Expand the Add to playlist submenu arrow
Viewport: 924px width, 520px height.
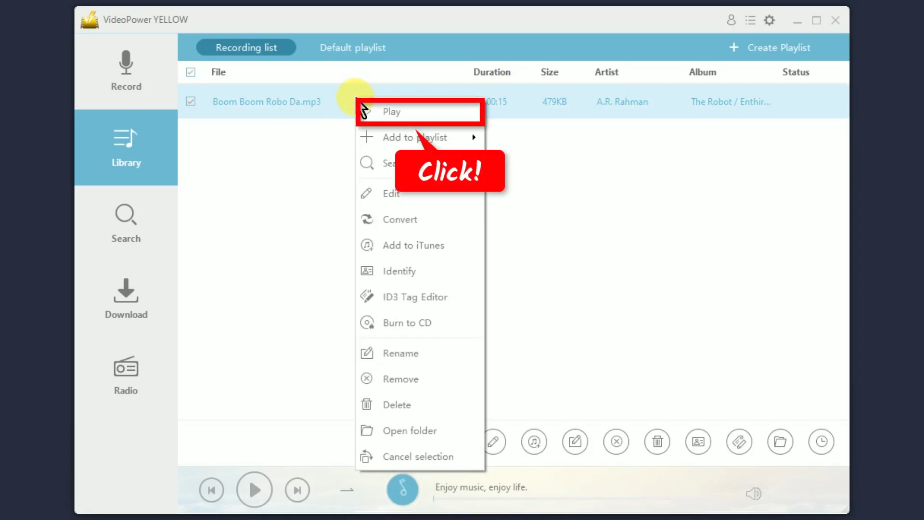(474, 137)
